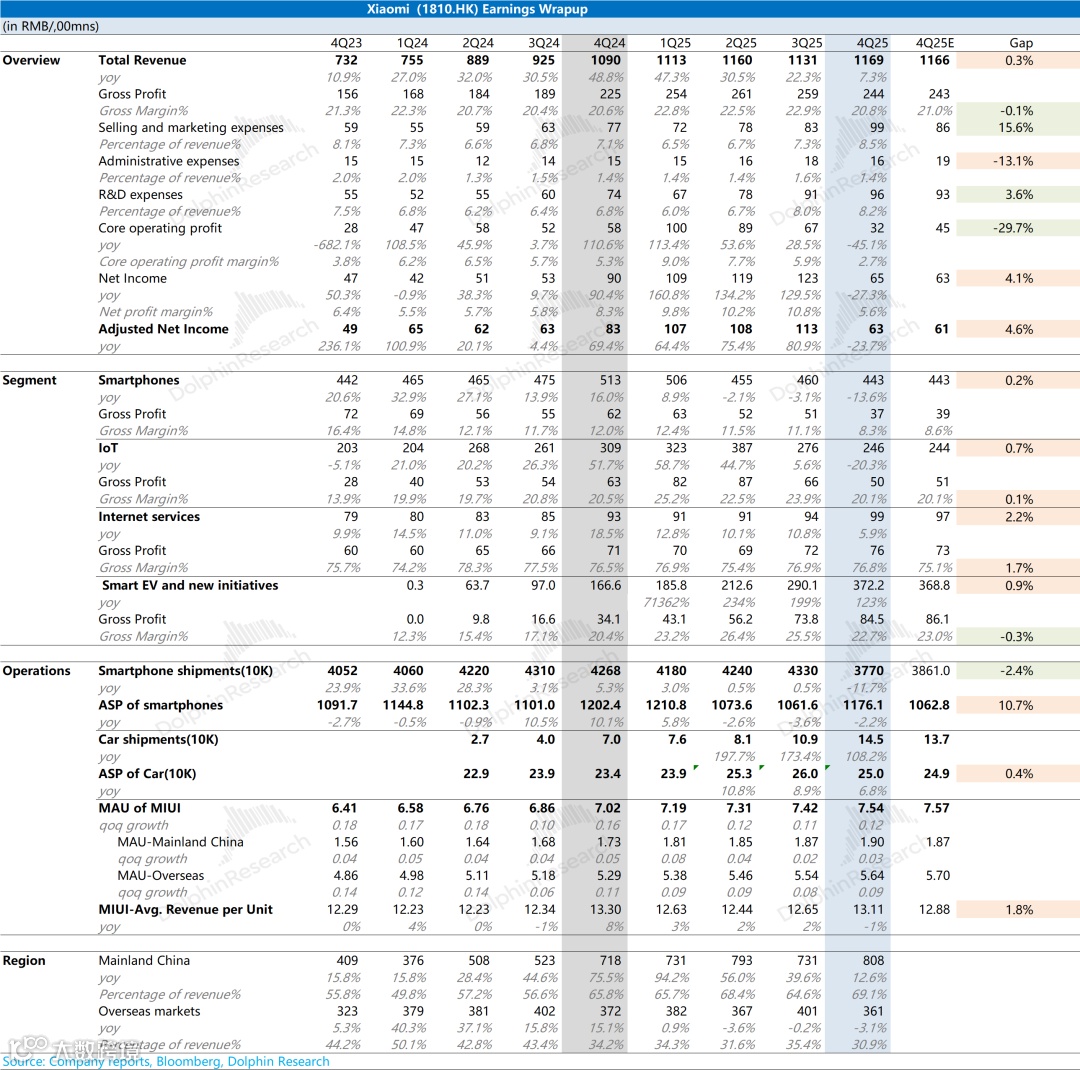Click the smartphone shipments 4Q25 value 3770

[x=869, y=671]
